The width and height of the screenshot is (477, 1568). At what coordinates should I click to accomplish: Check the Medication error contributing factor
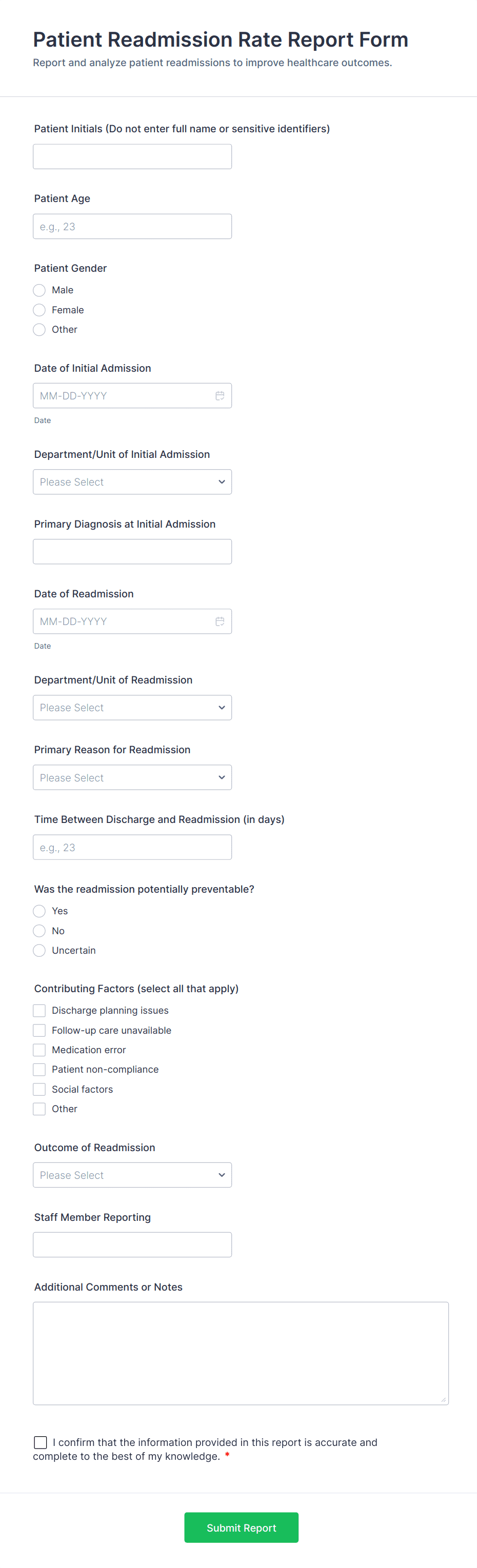click(39, 1050)
